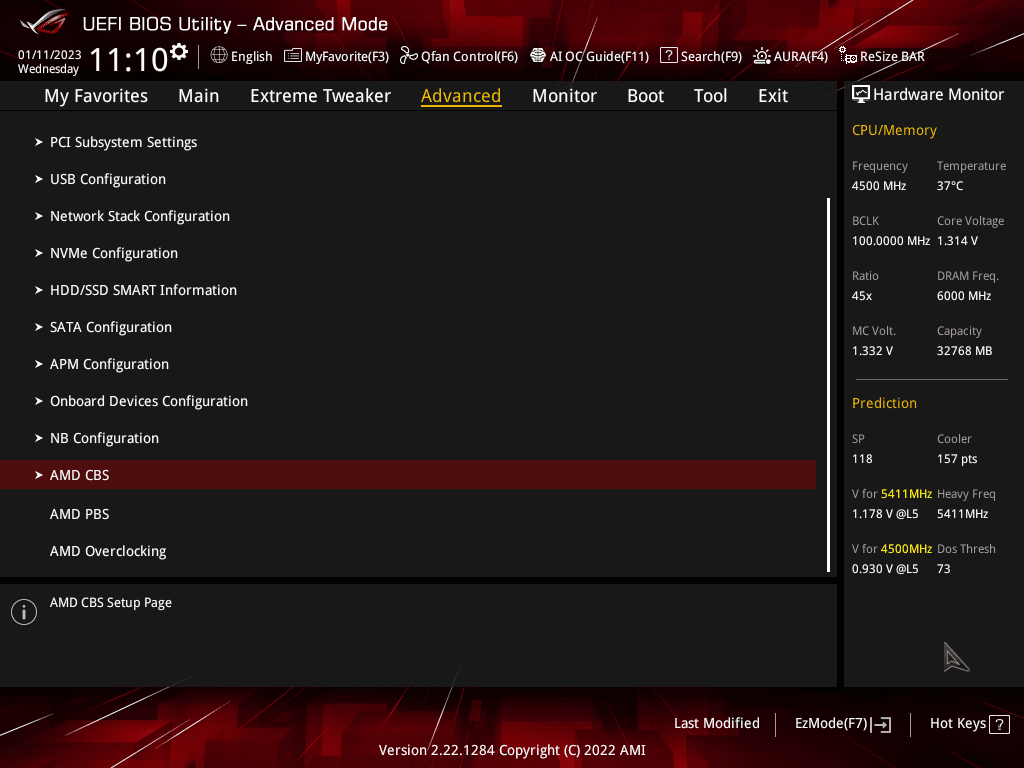Click the 4500 MHz frequency value
Image resolution: width=1024 pixels, height=768 pixels.
click(x=878, y=186)
